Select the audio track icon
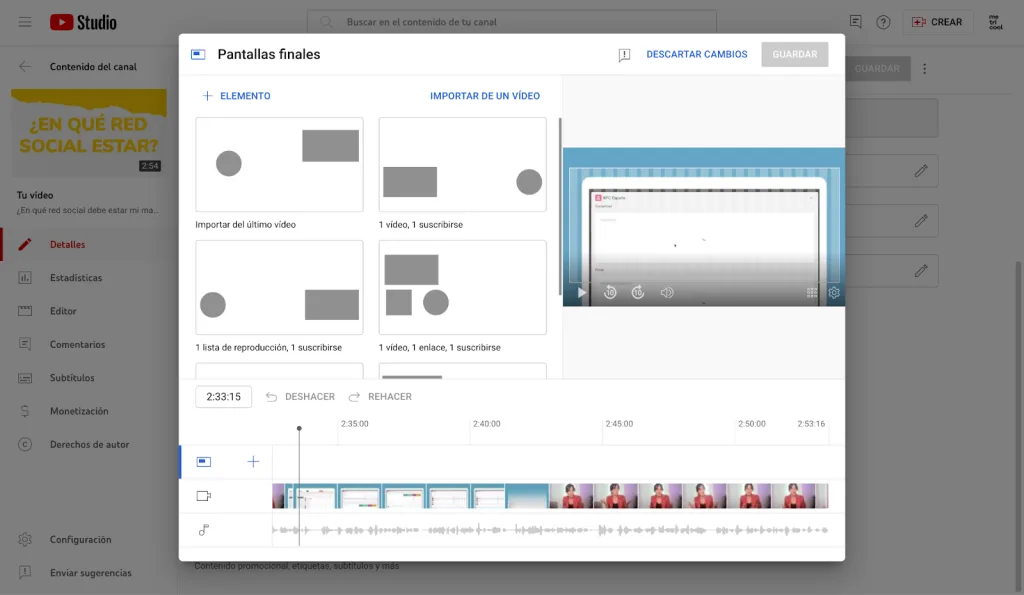Viewport: 1024px width, 595px height. pyautogui.click(x=203, y=530)
